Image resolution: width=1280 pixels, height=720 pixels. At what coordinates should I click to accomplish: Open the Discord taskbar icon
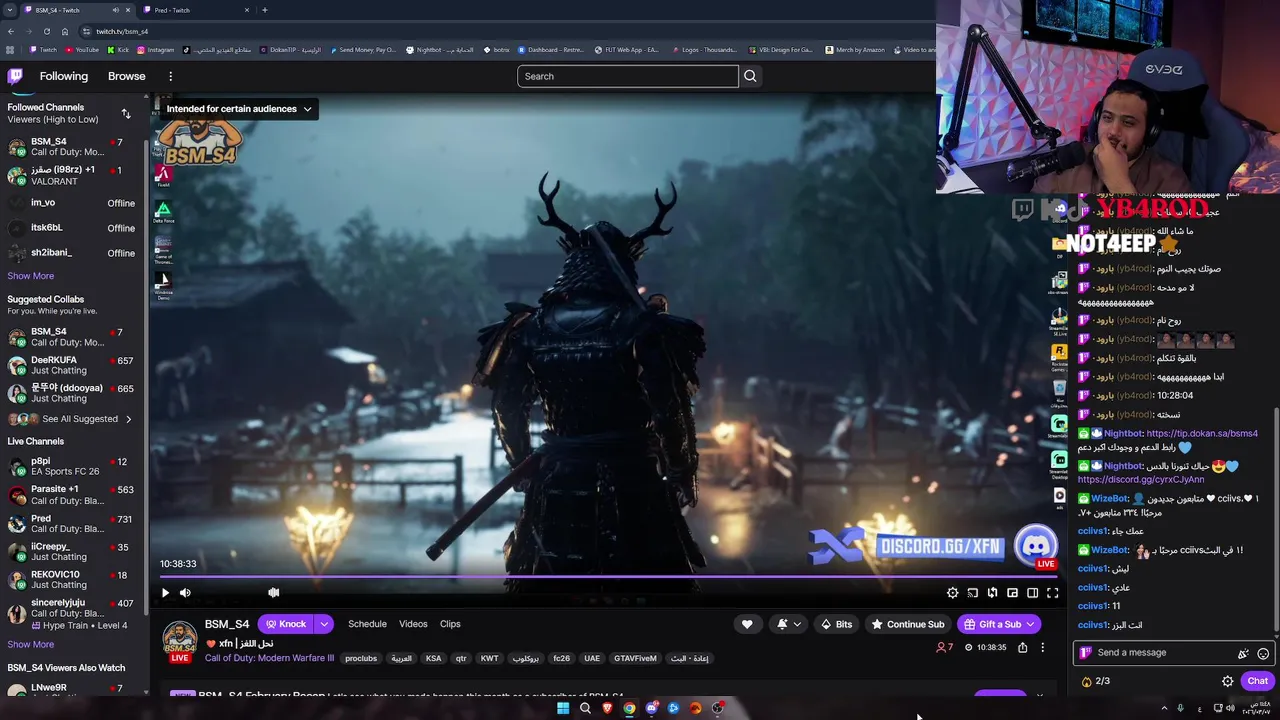coord(651,708)
